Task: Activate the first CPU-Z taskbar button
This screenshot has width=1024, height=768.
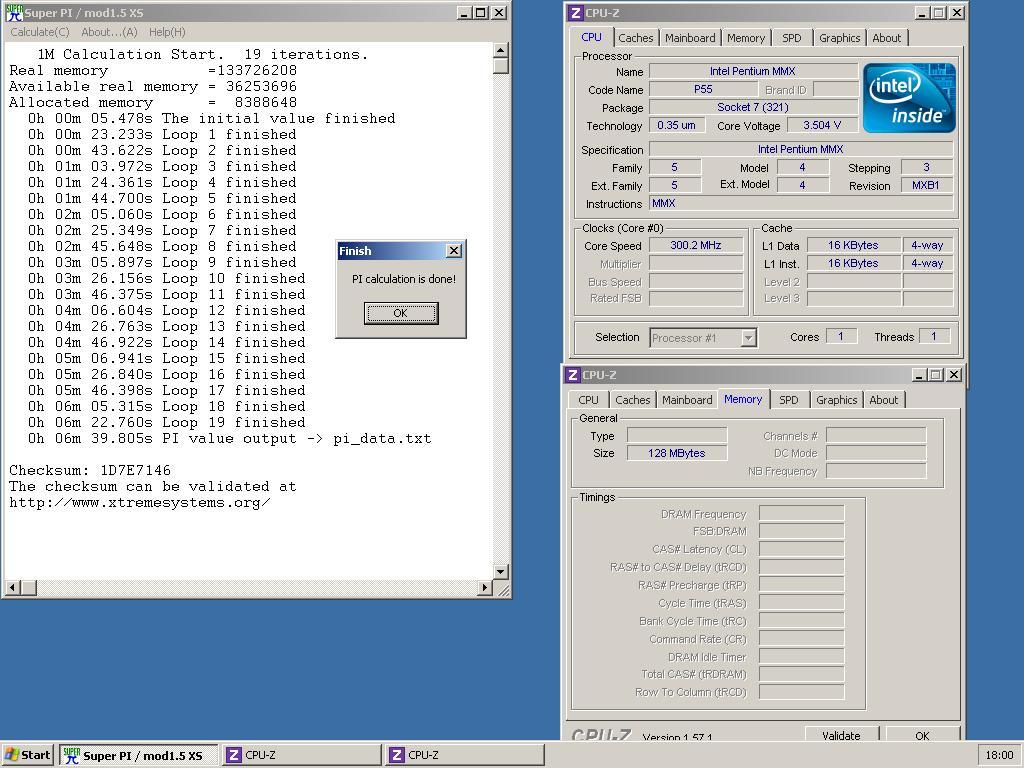Action: 301,756
